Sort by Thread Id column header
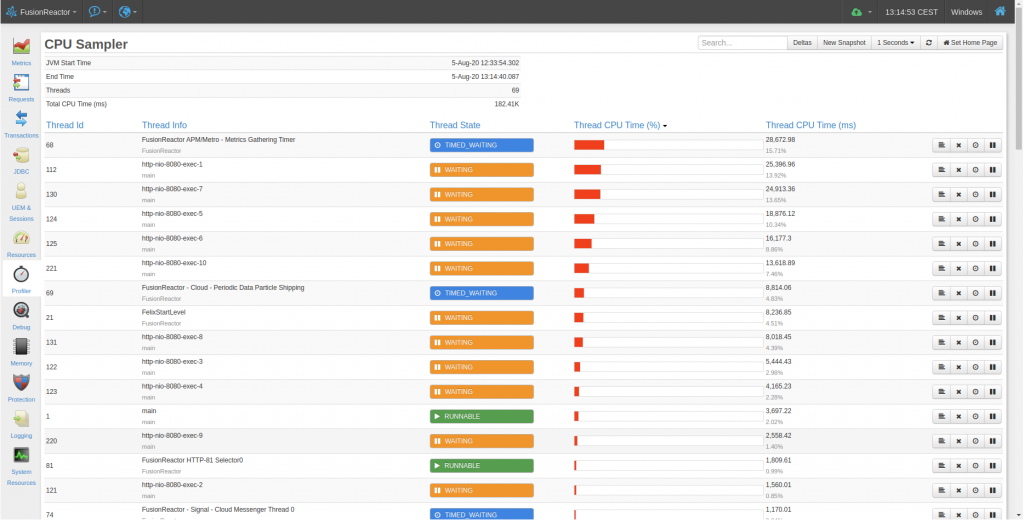The width and height of the screenshot is (1024, 520). 65,125
